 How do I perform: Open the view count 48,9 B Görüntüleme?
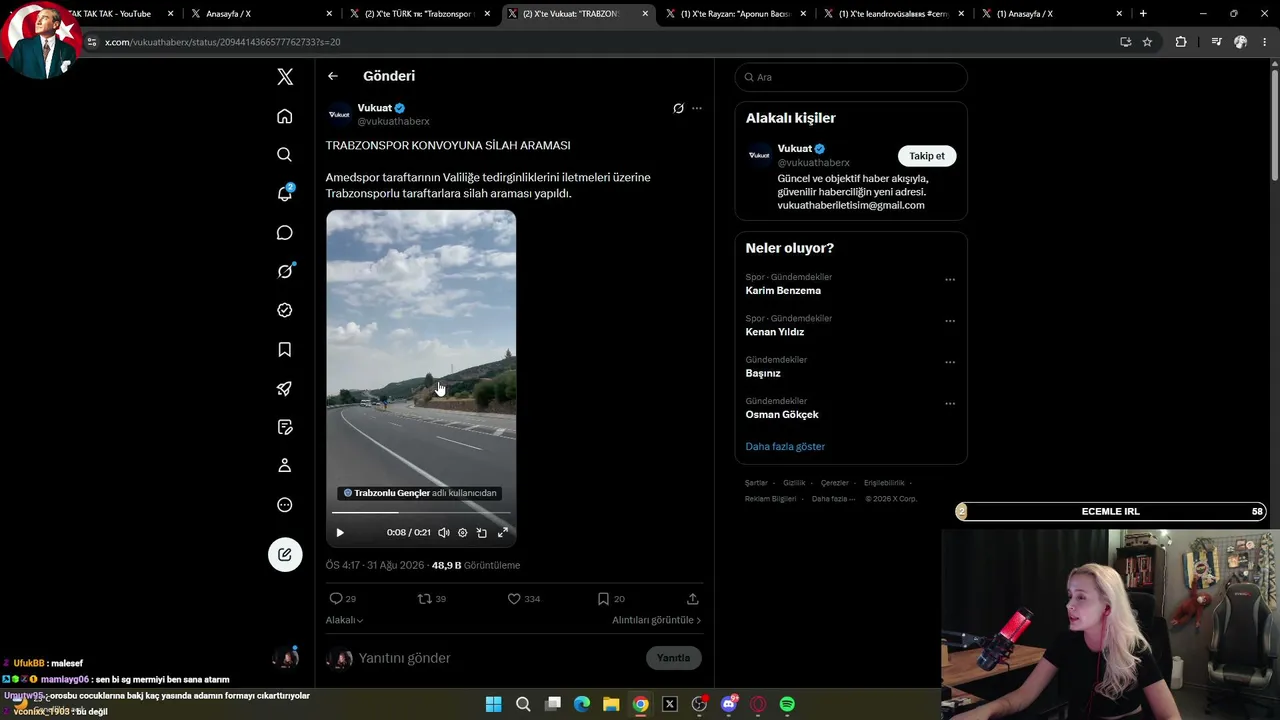476,565
